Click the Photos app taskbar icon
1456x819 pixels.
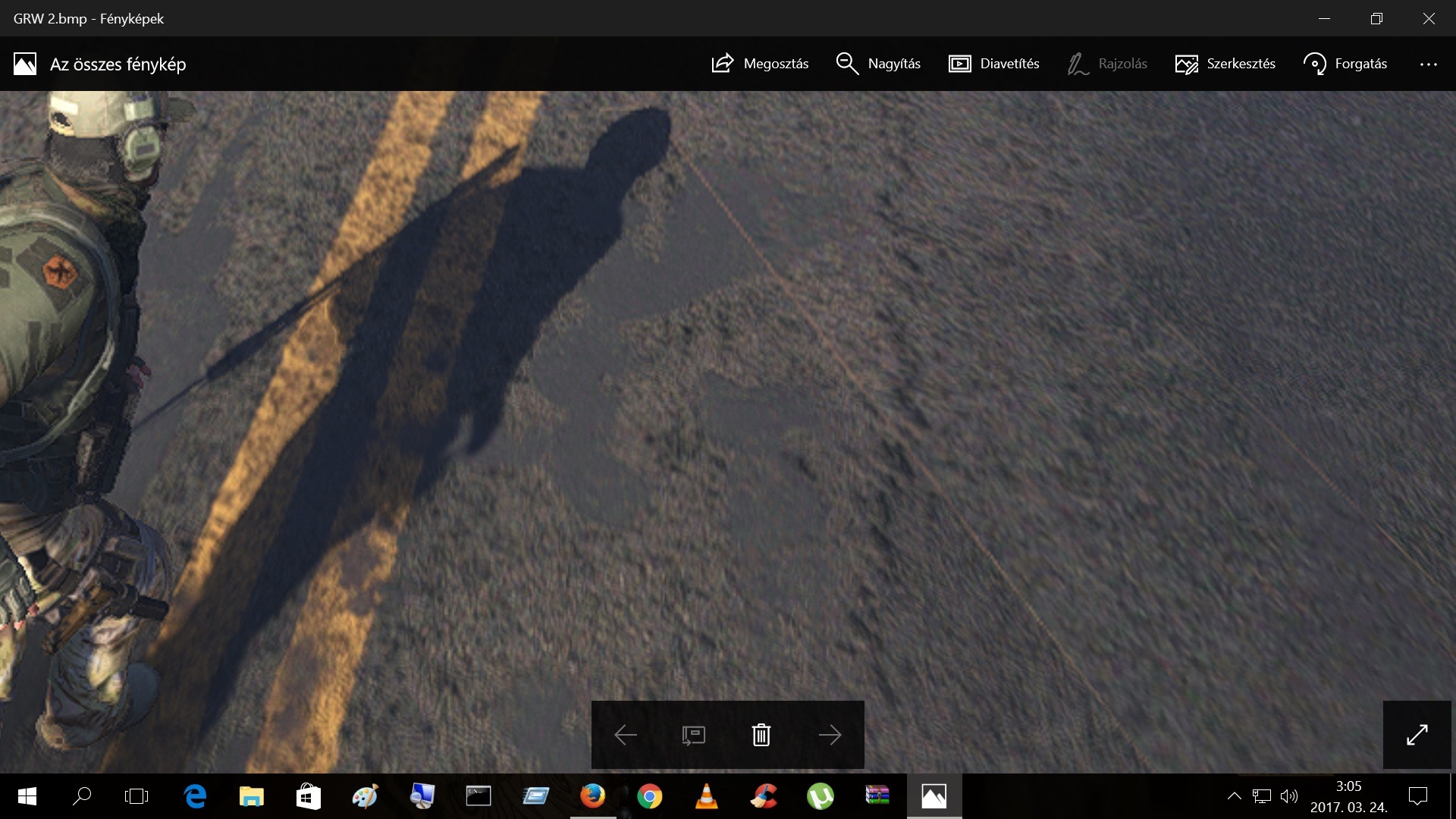934,796
